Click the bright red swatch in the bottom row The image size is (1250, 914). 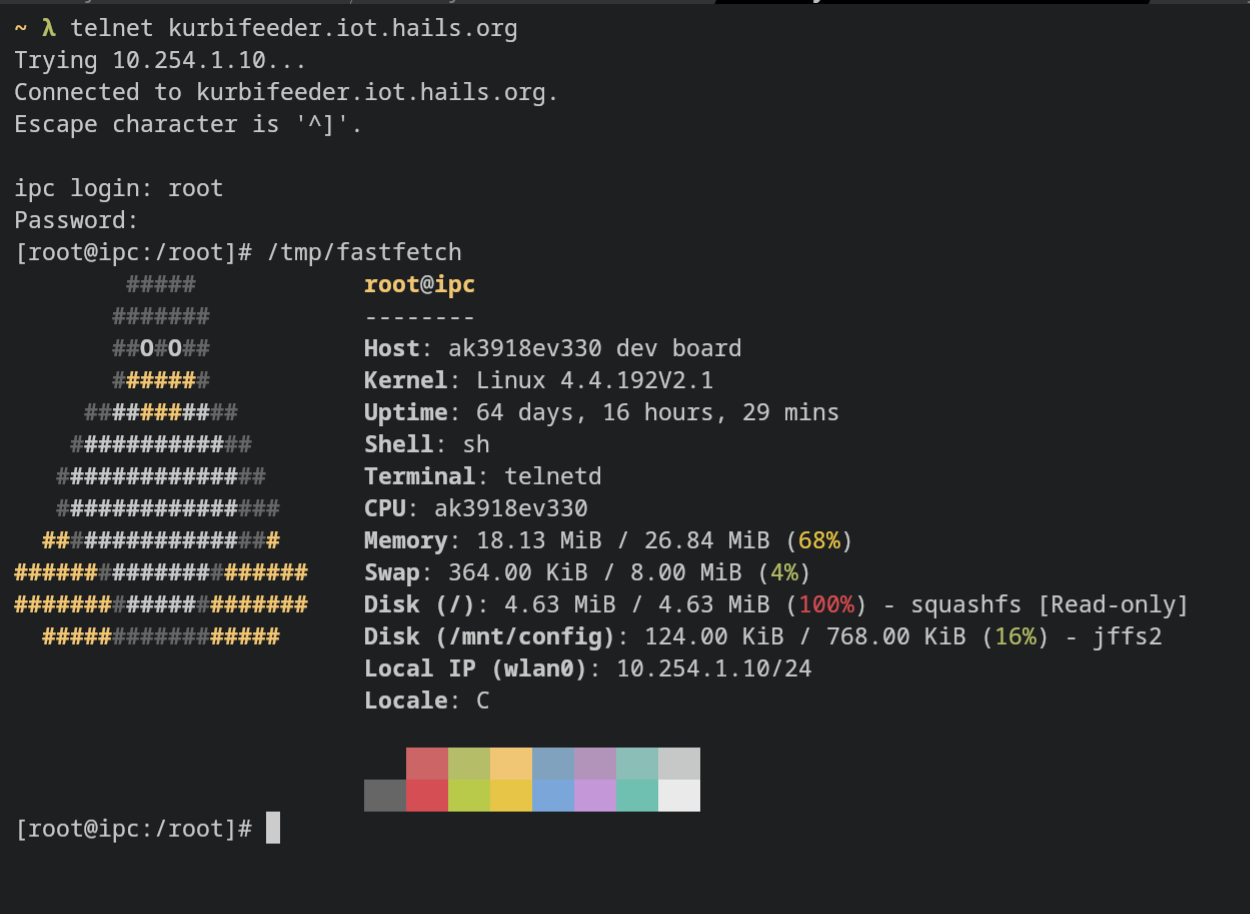[427, 796]
